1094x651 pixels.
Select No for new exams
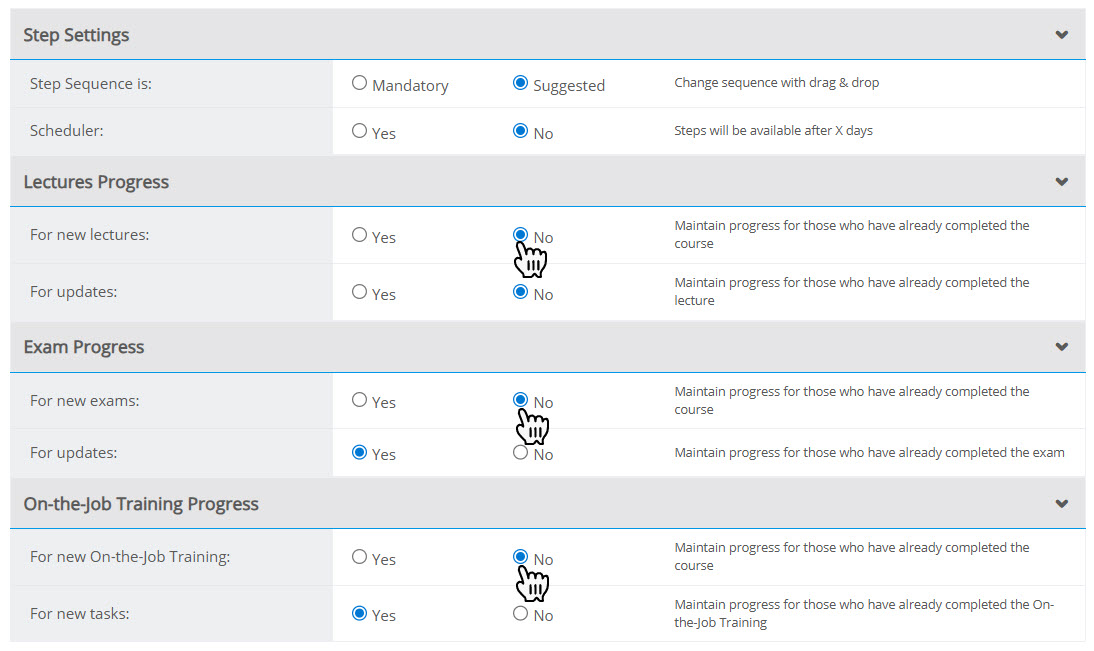coord(519,399)
